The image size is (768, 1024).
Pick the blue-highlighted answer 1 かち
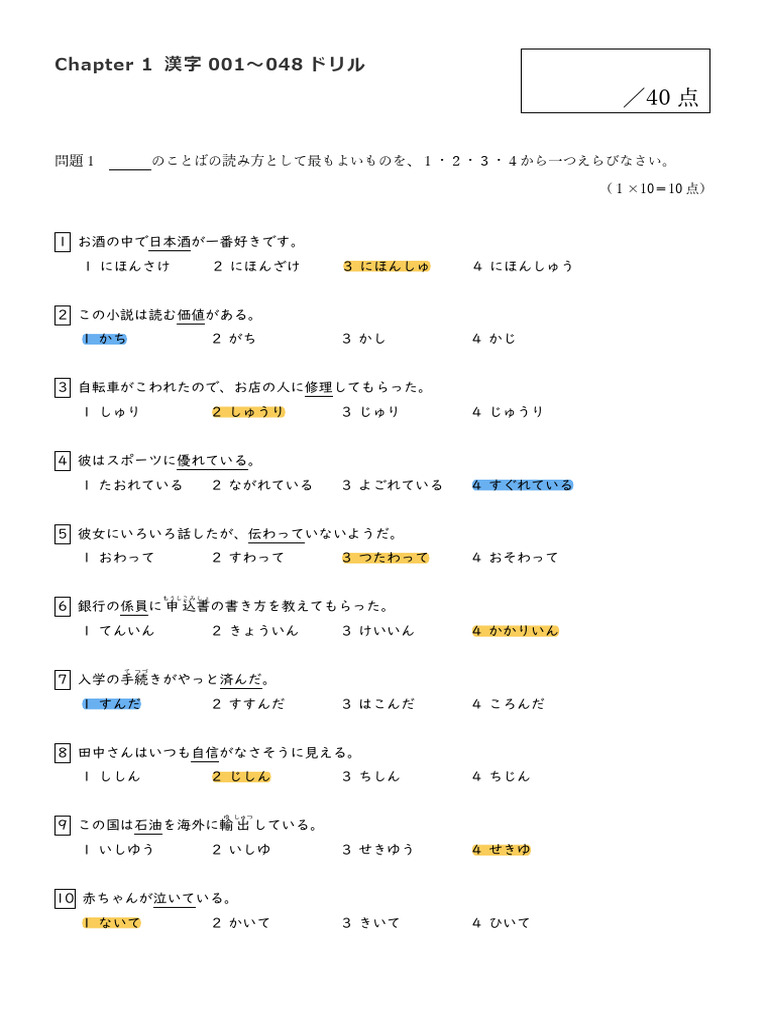point(105,339)
